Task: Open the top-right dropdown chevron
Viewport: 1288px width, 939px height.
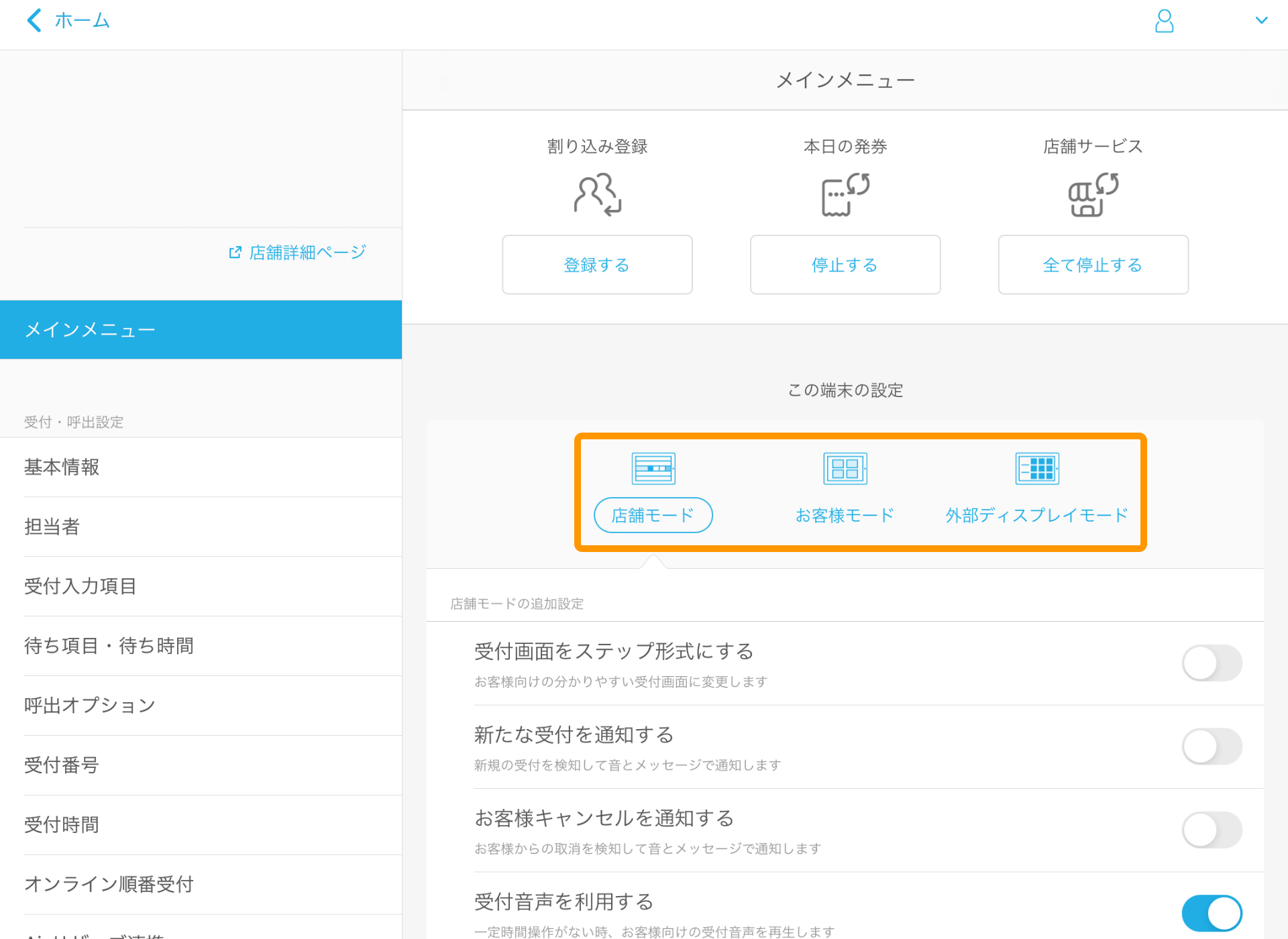Action: [1263, 20]
